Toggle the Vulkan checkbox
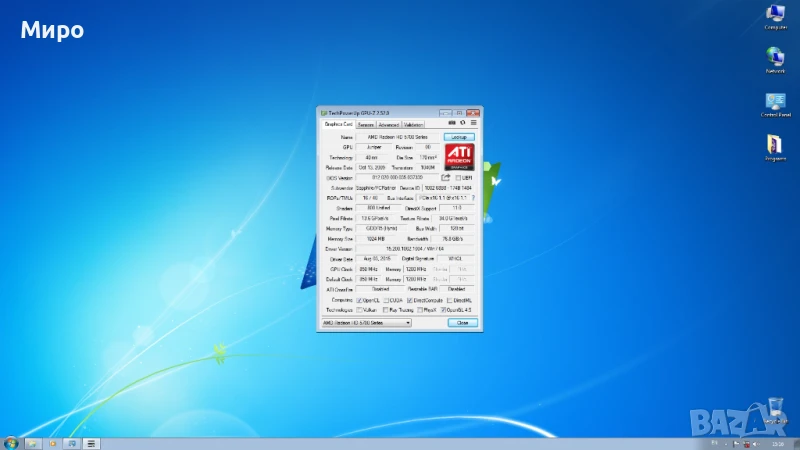Viewport: 800px width, 450px height. click(358, 310)
